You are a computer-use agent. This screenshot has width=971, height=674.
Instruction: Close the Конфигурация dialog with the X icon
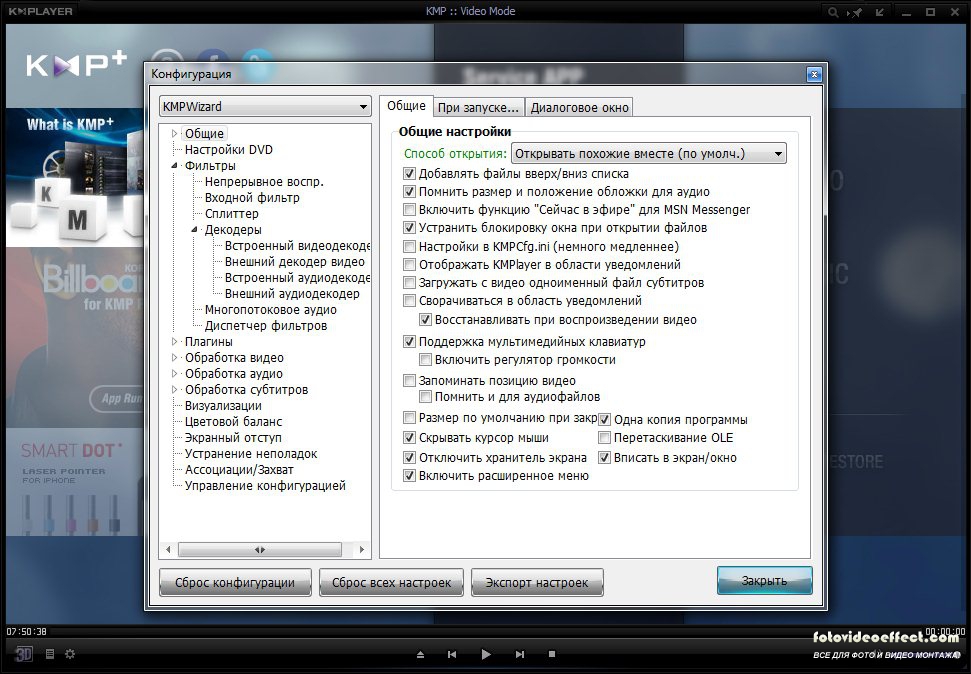pos(814,75)
